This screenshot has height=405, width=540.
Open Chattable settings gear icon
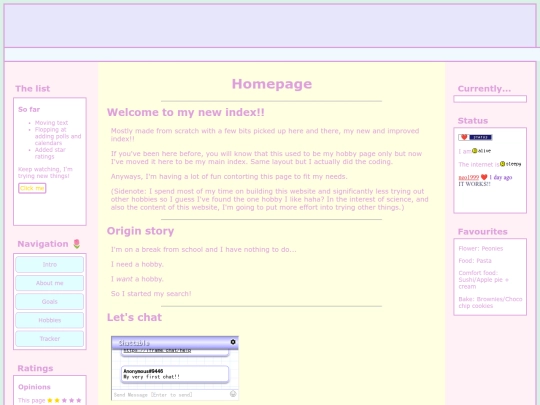[x=233, y=342]
